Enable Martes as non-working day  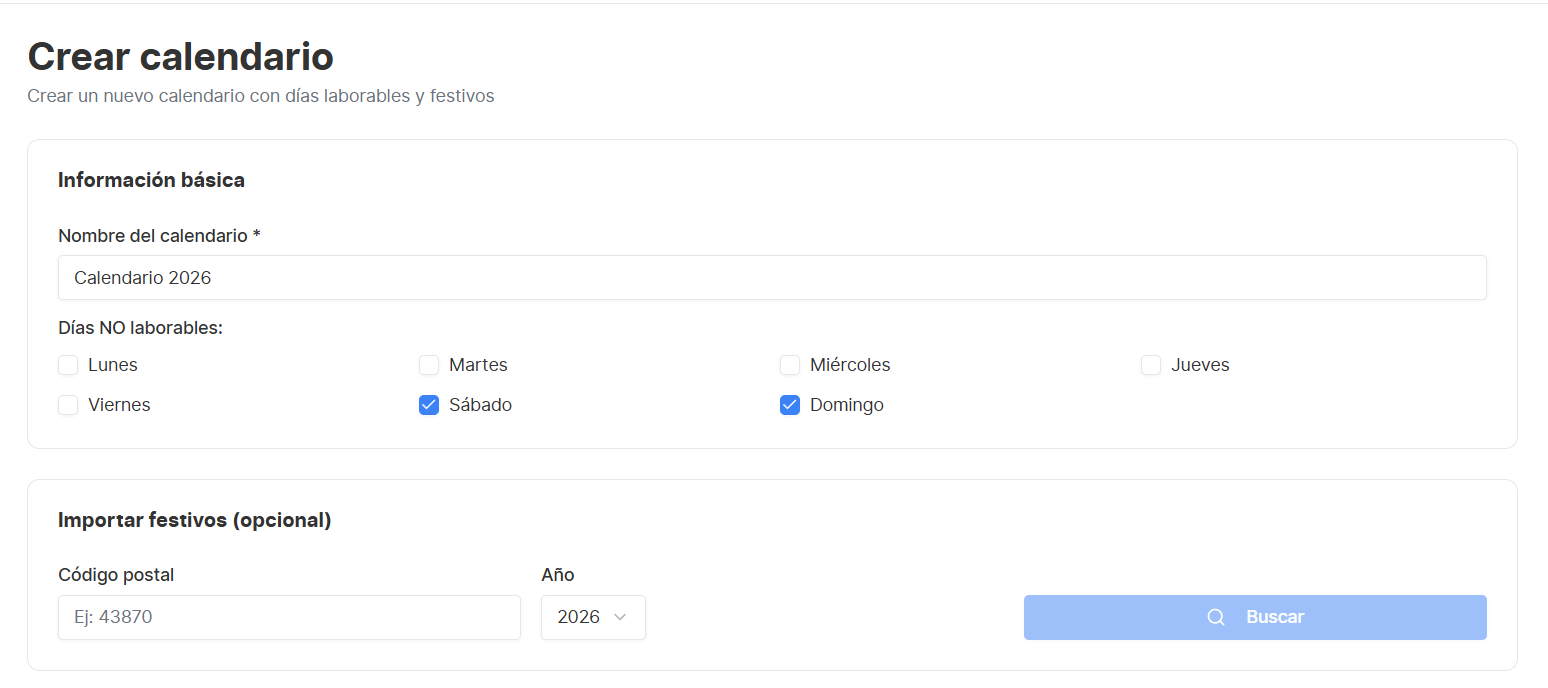point(429,365)
